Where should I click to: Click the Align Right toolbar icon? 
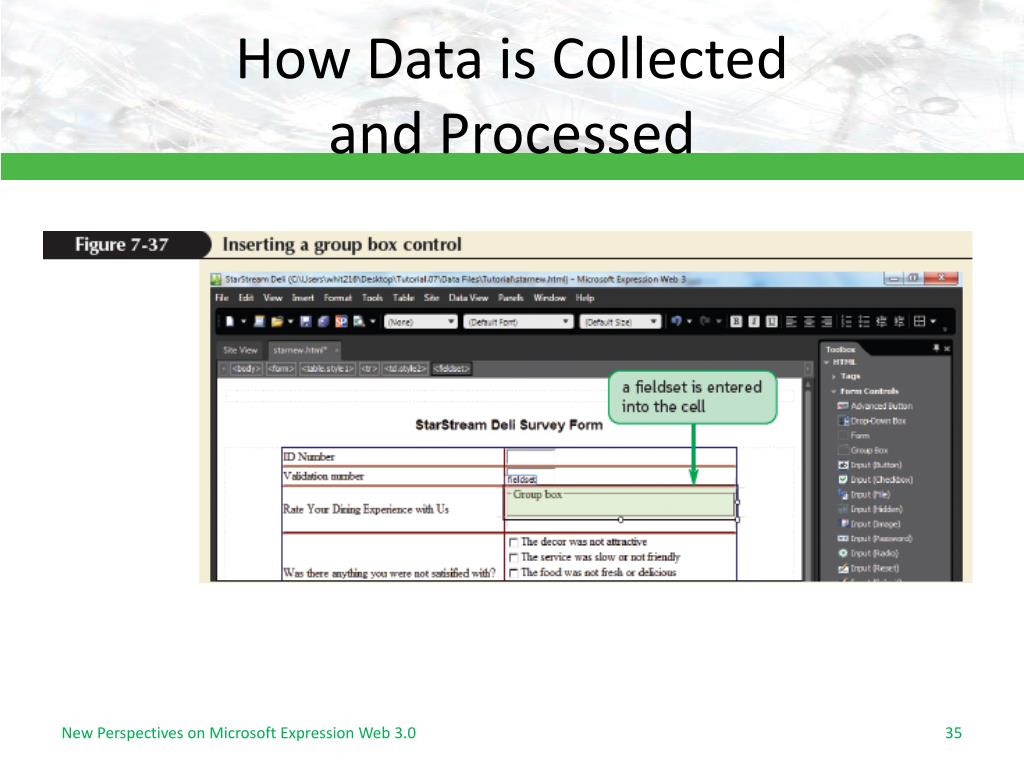(827, 321)
